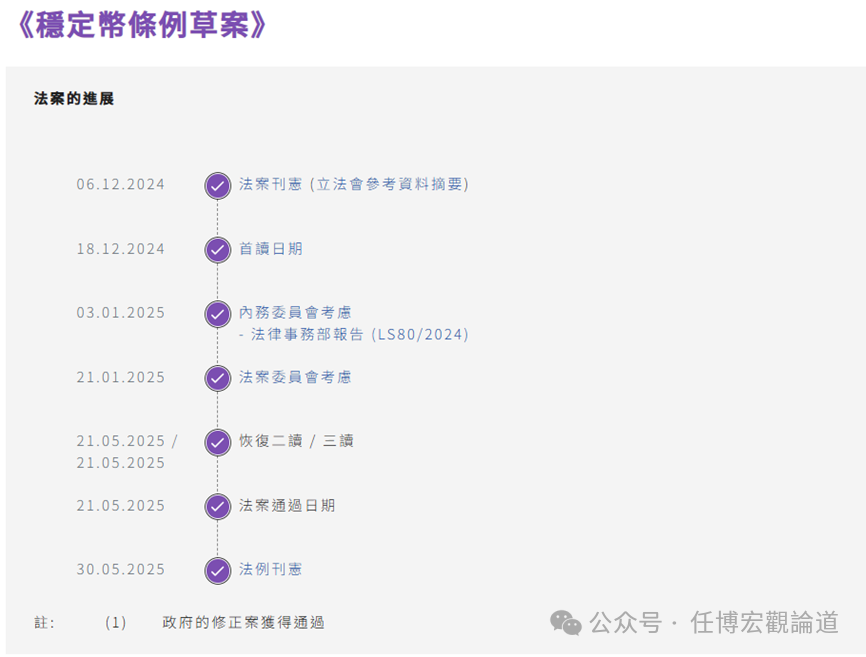
Task: Select the 30.05.2025 date label
Action: [121, 569]
